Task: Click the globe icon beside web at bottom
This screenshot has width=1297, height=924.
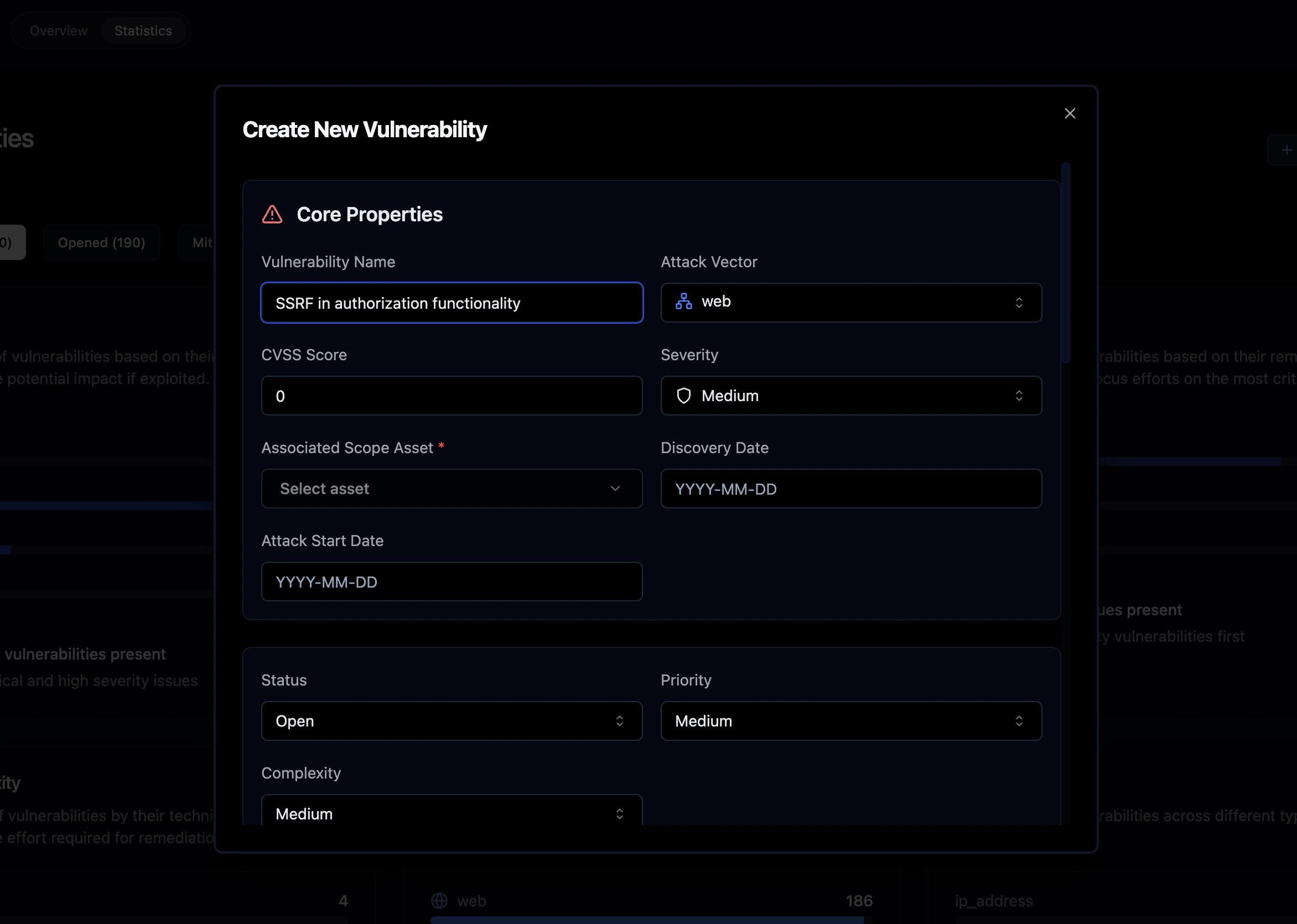Action: coord(439,901)
